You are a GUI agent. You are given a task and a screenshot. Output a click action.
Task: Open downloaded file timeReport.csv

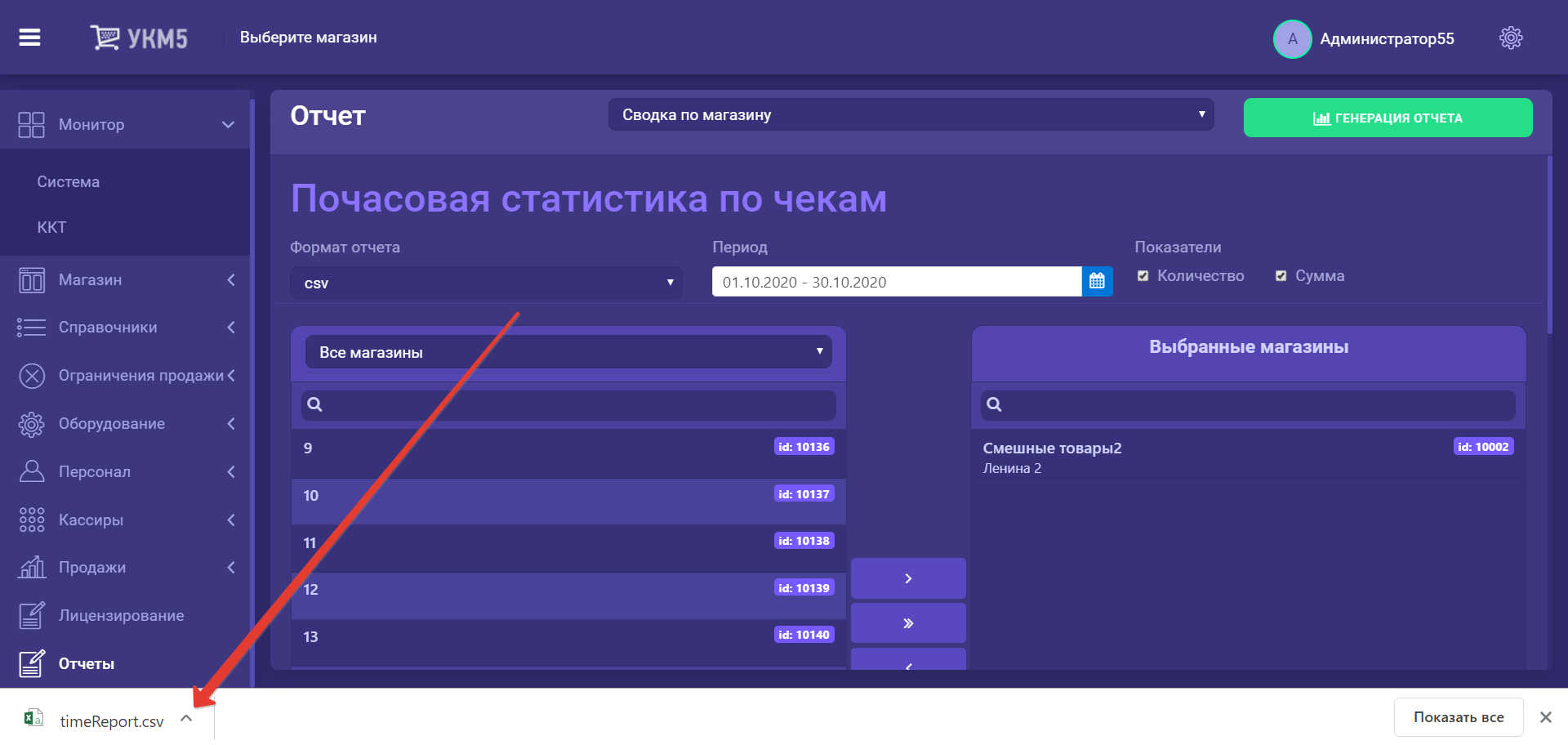[112, 721]
